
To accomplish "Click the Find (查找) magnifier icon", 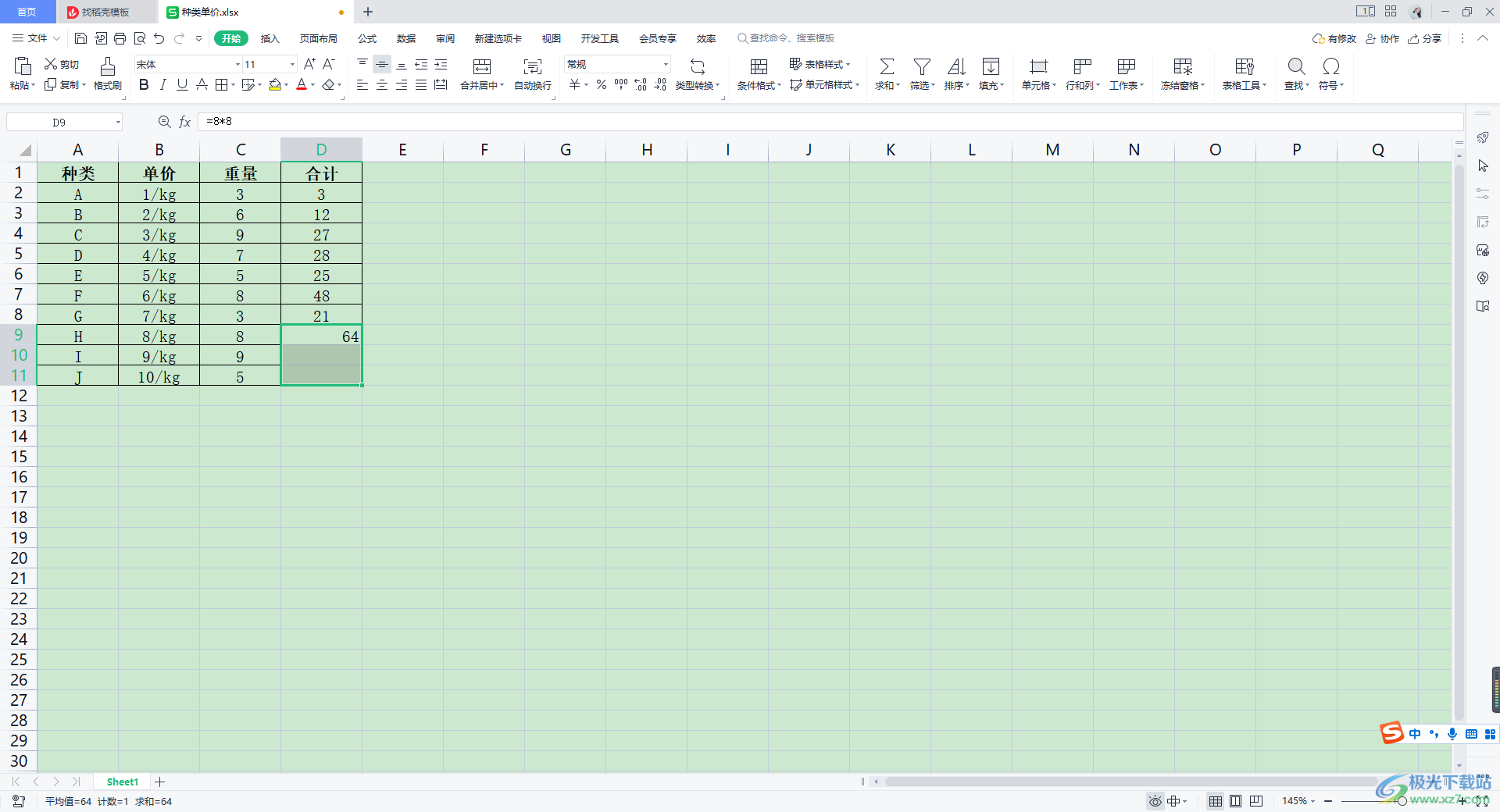I will point(1296,66).
